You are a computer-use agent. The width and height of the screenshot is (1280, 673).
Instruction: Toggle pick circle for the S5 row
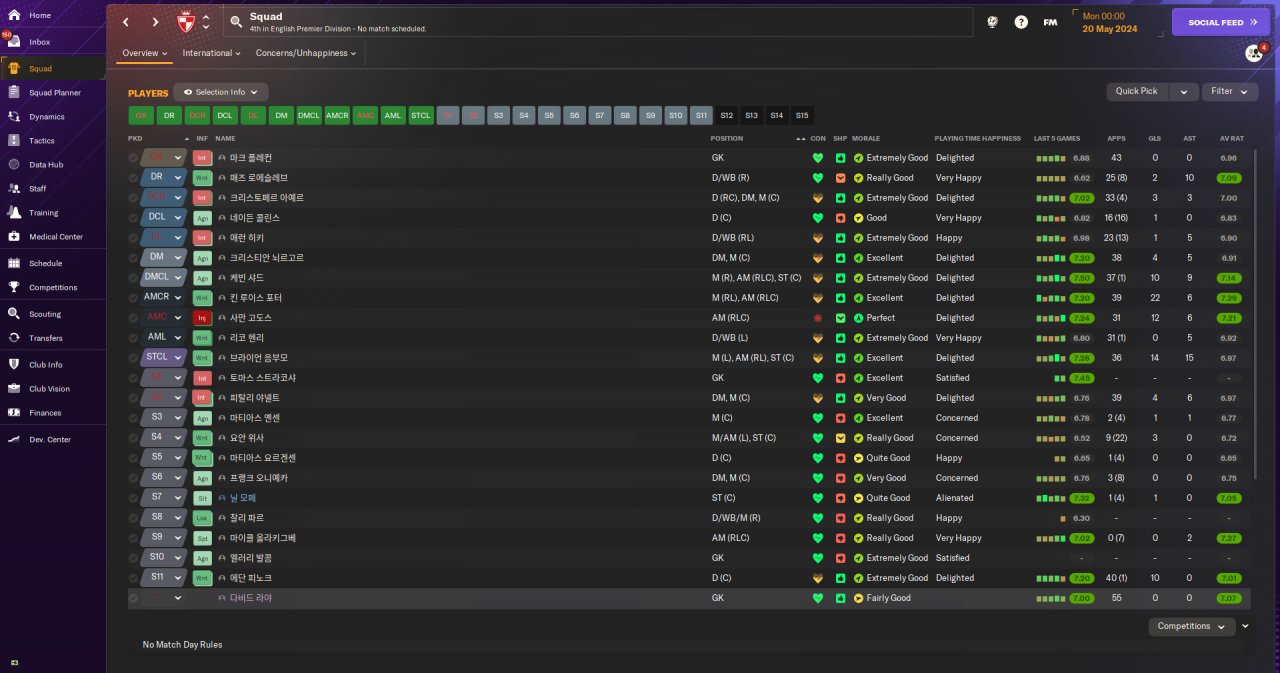[x=133, y=458]
